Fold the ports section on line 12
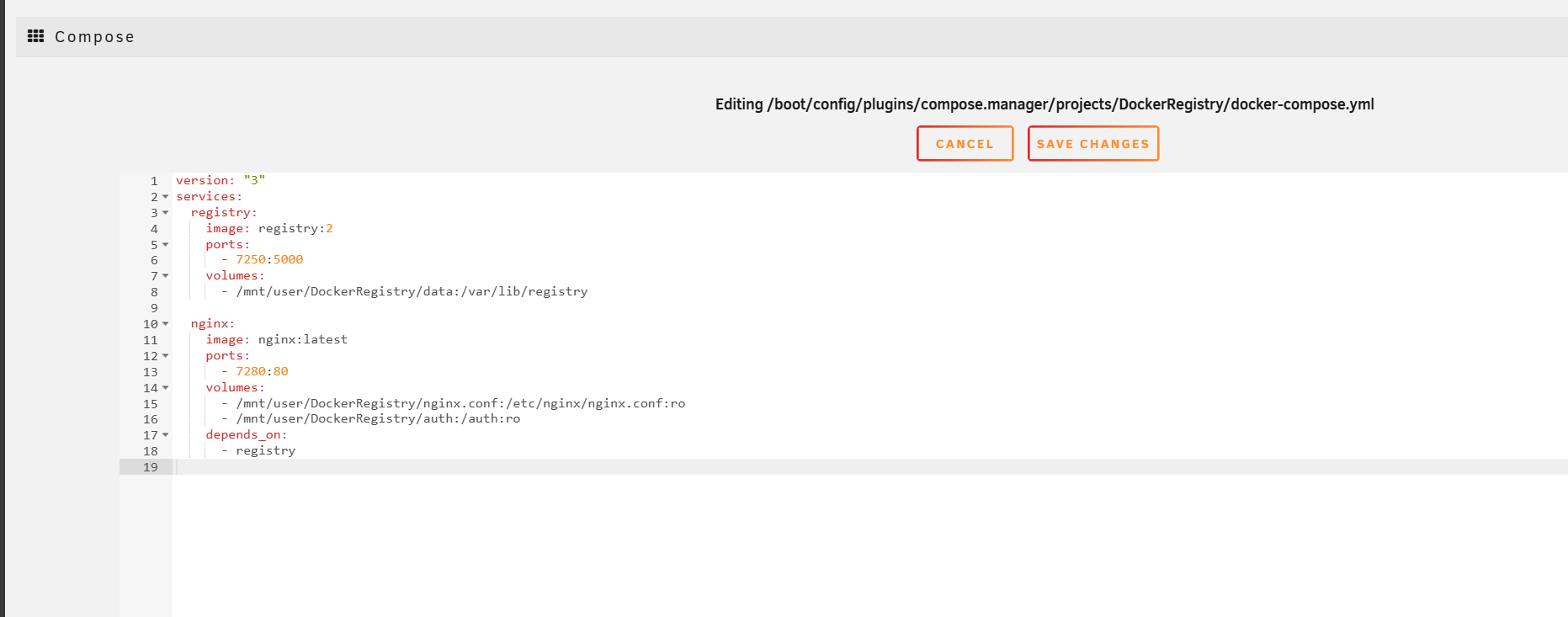1568x617 pixels. (x=166, y=356)
